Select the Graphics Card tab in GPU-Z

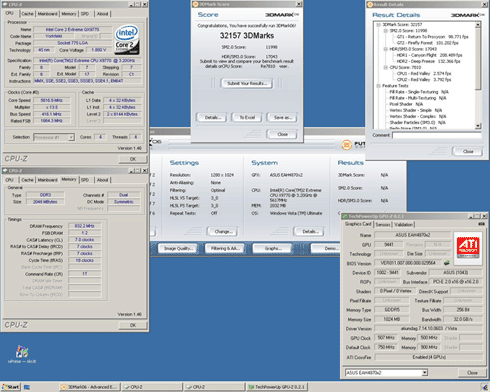(x=358, y=224)
